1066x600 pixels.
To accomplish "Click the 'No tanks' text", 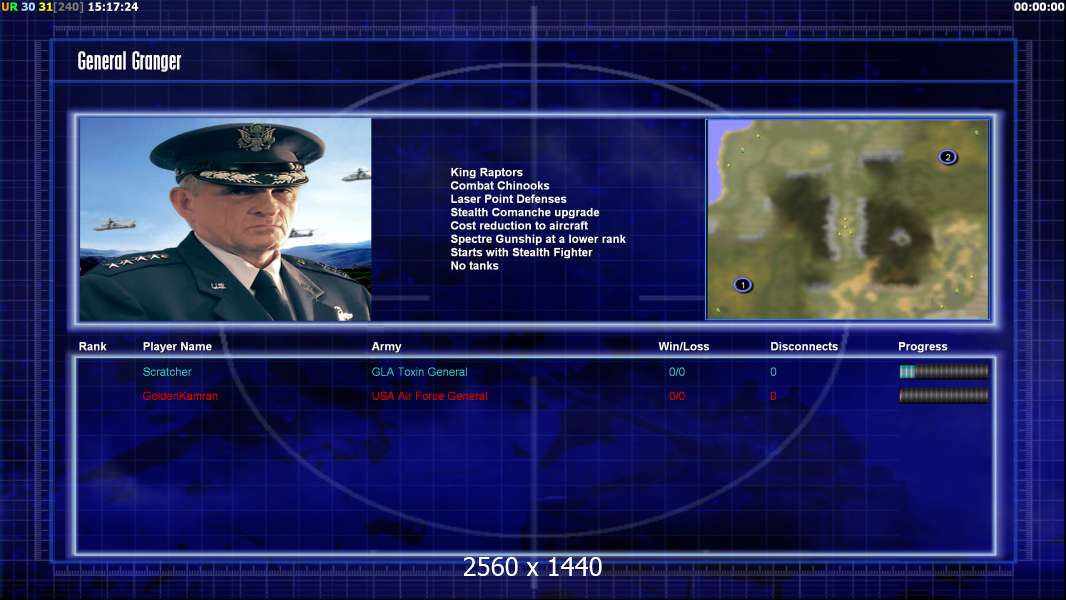I will coord(475,266).
